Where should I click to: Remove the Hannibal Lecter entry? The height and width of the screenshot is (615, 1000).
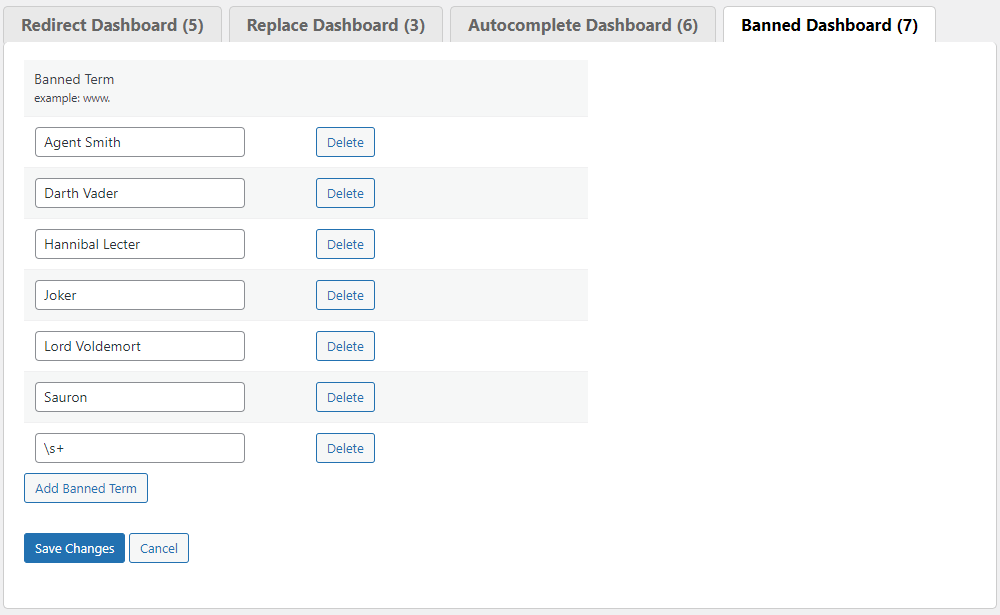pyautogui.click(x=345, y=244)
